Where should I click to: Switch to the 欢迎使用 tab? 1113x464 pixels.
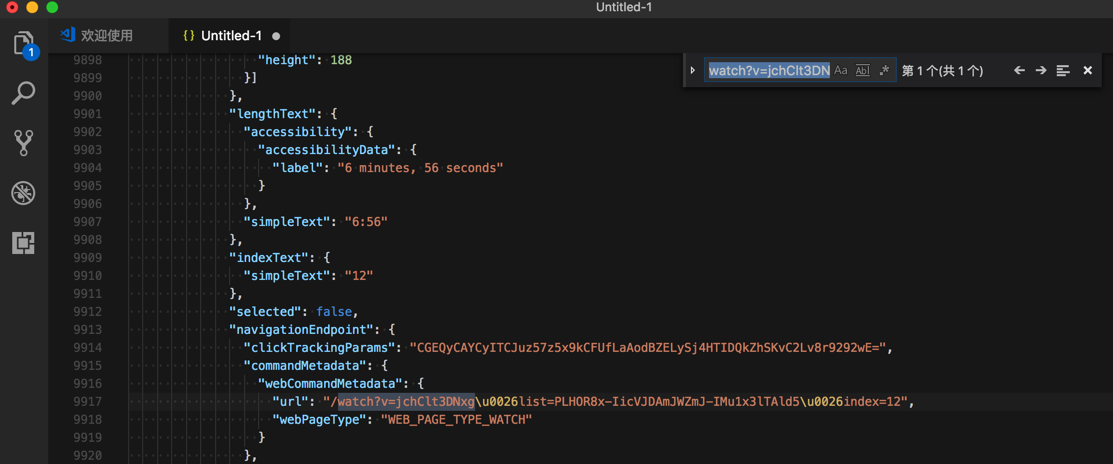pyautogui.click(x=107, y=35)
